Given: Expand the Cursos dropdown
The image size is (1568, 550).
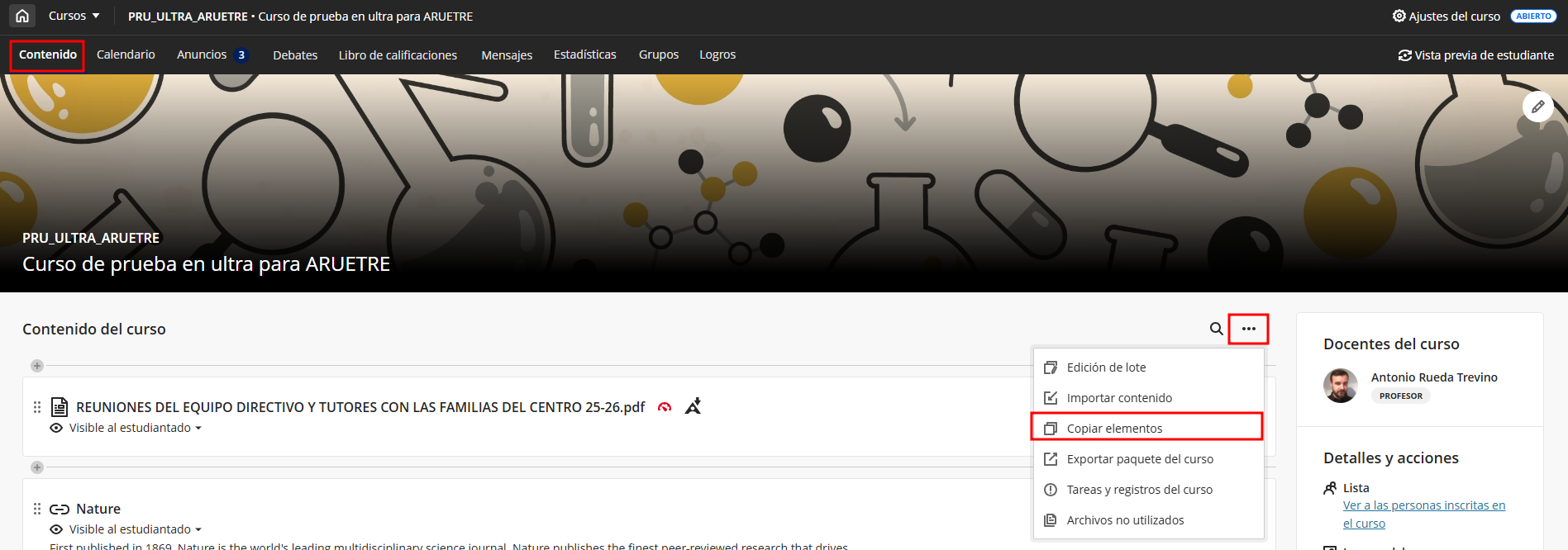Looking at the screenshot, I should [x=74, y=16].
